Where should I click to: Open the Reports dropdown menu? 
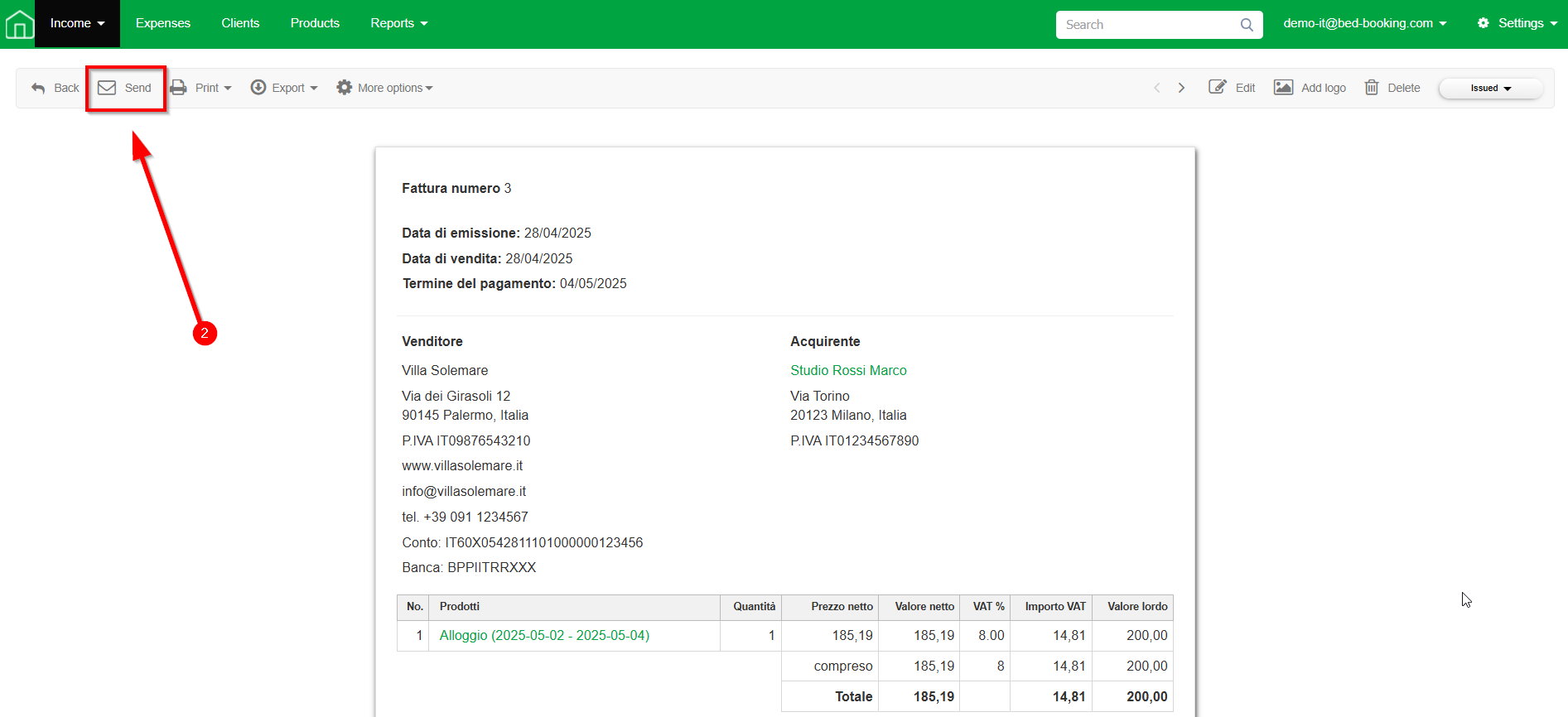tap(399, 23)
